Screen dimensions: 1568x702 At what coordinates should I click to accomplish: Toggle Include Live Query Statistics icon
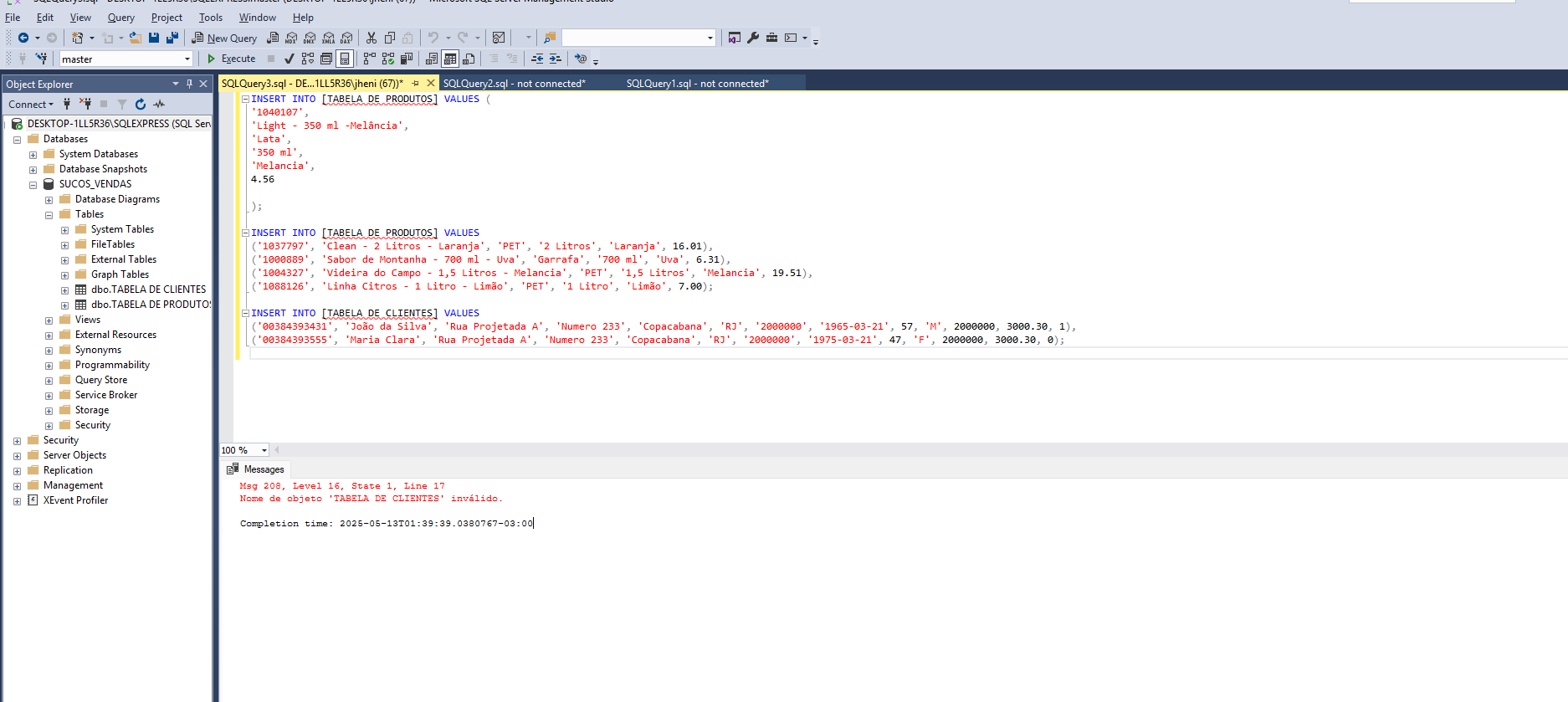click(388, 59)
